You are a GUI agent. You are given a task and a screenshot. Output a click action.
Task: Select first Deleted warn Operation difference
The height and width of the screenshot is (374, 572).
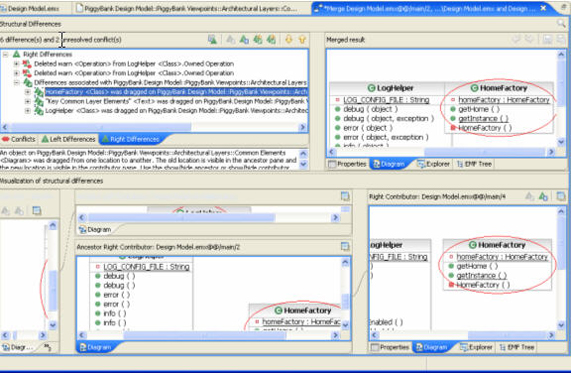click(134, 64)
